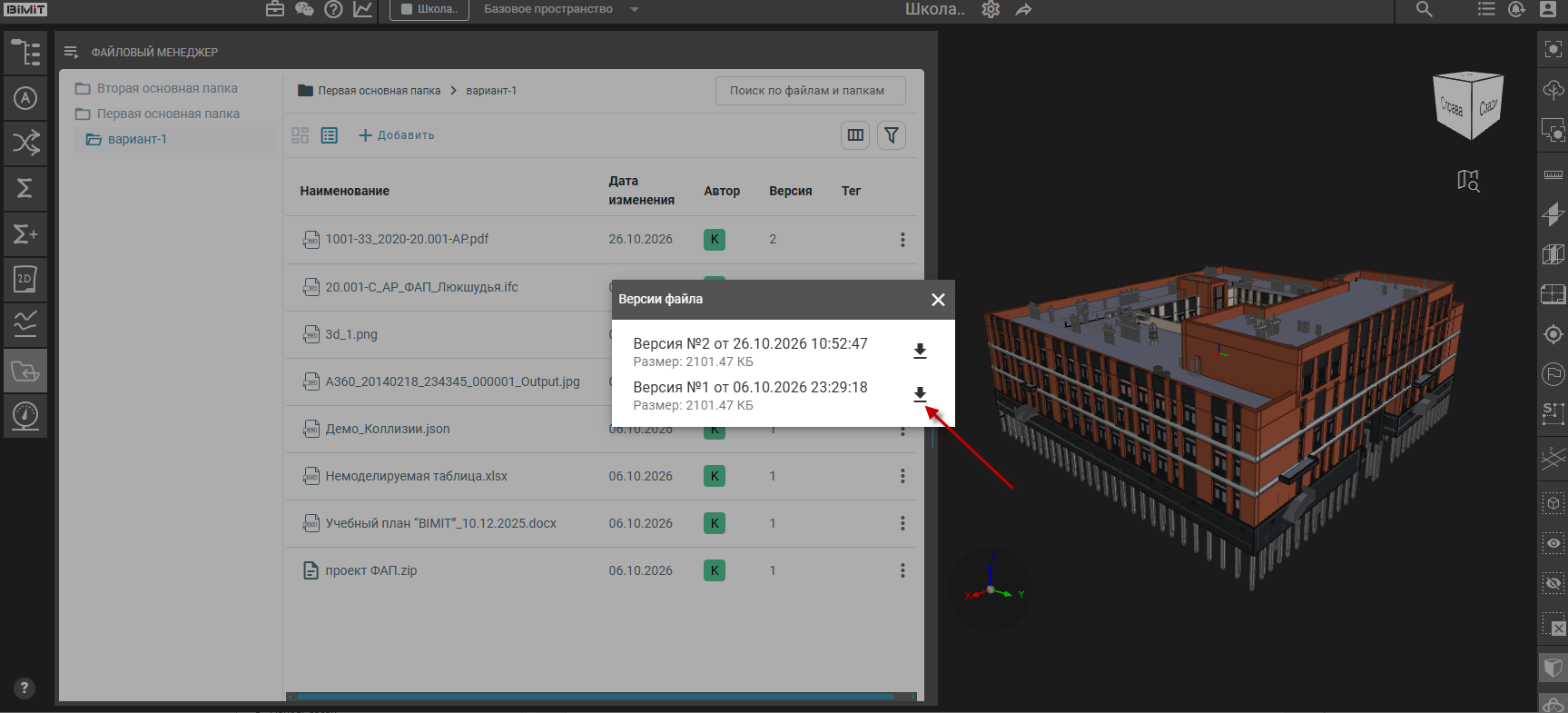1568x713 pixels.
Task: Click the share arrow icon in top bar
Action: point(1024,9)
